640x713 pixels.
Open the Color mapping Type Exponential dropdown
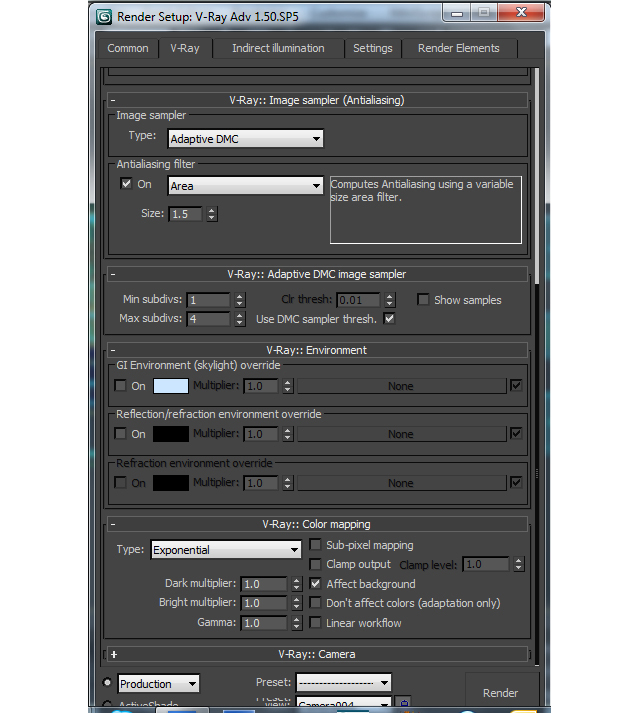tap(226, 550)
